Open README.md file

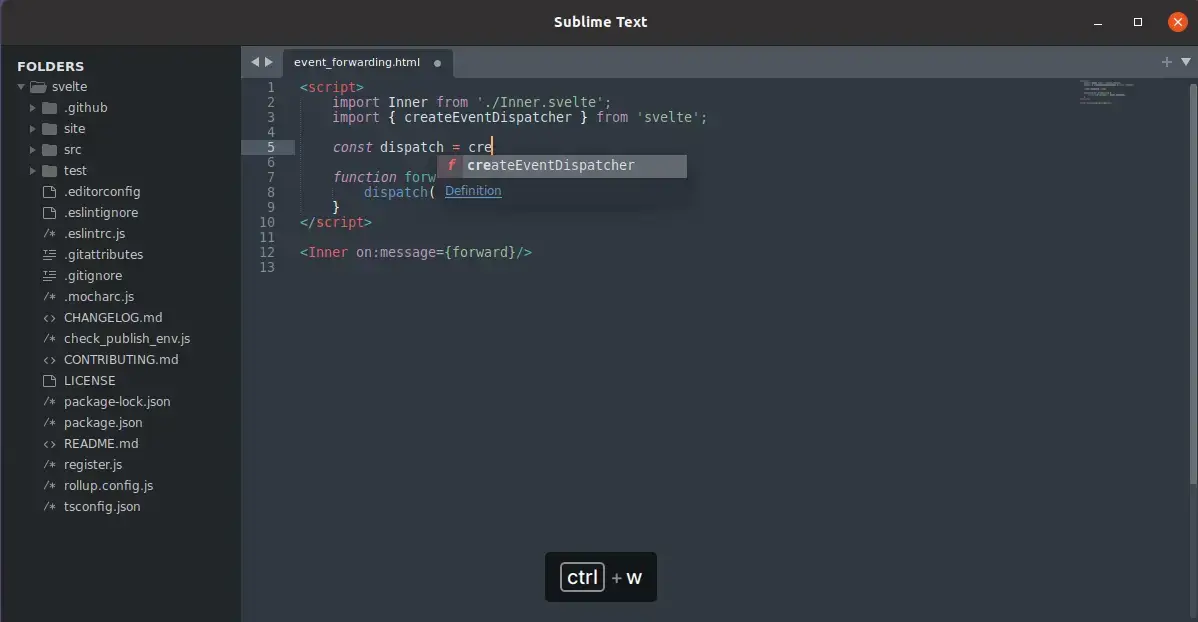[101, 444]
